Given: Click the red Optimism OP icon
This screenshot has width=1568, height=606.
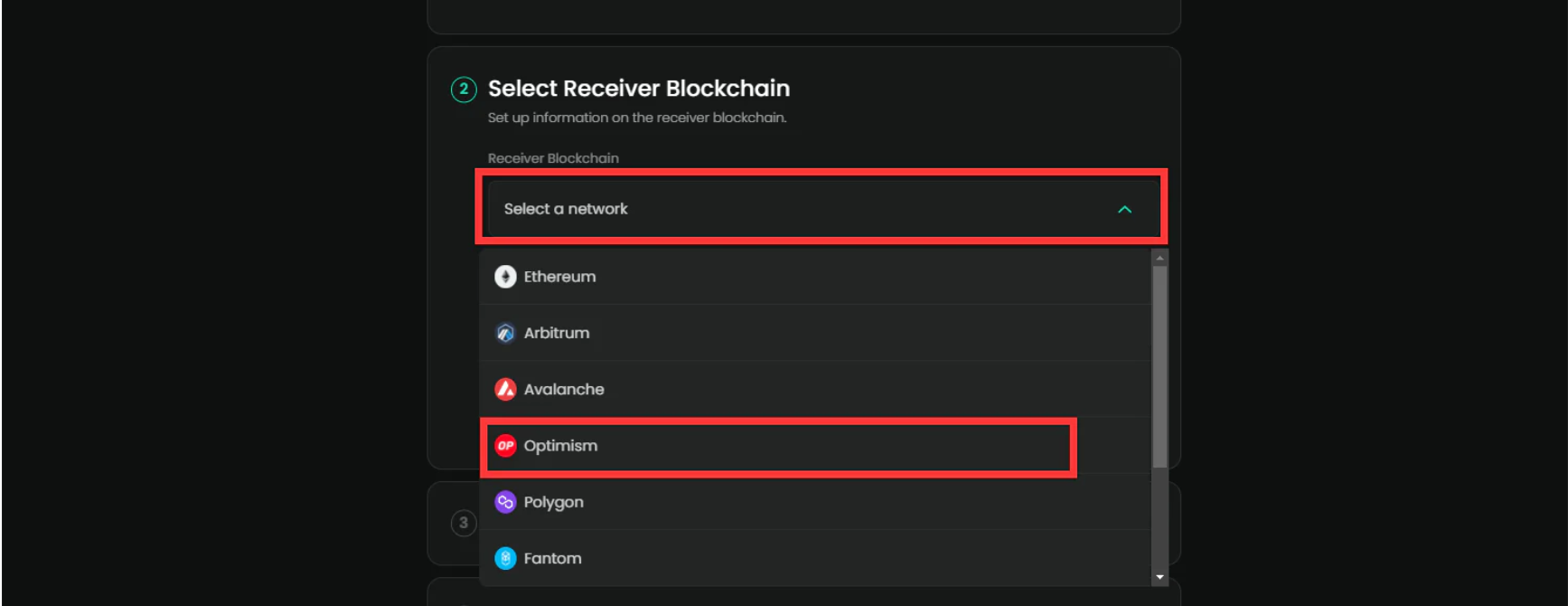Looking at the screenshot, I should 505,446.
